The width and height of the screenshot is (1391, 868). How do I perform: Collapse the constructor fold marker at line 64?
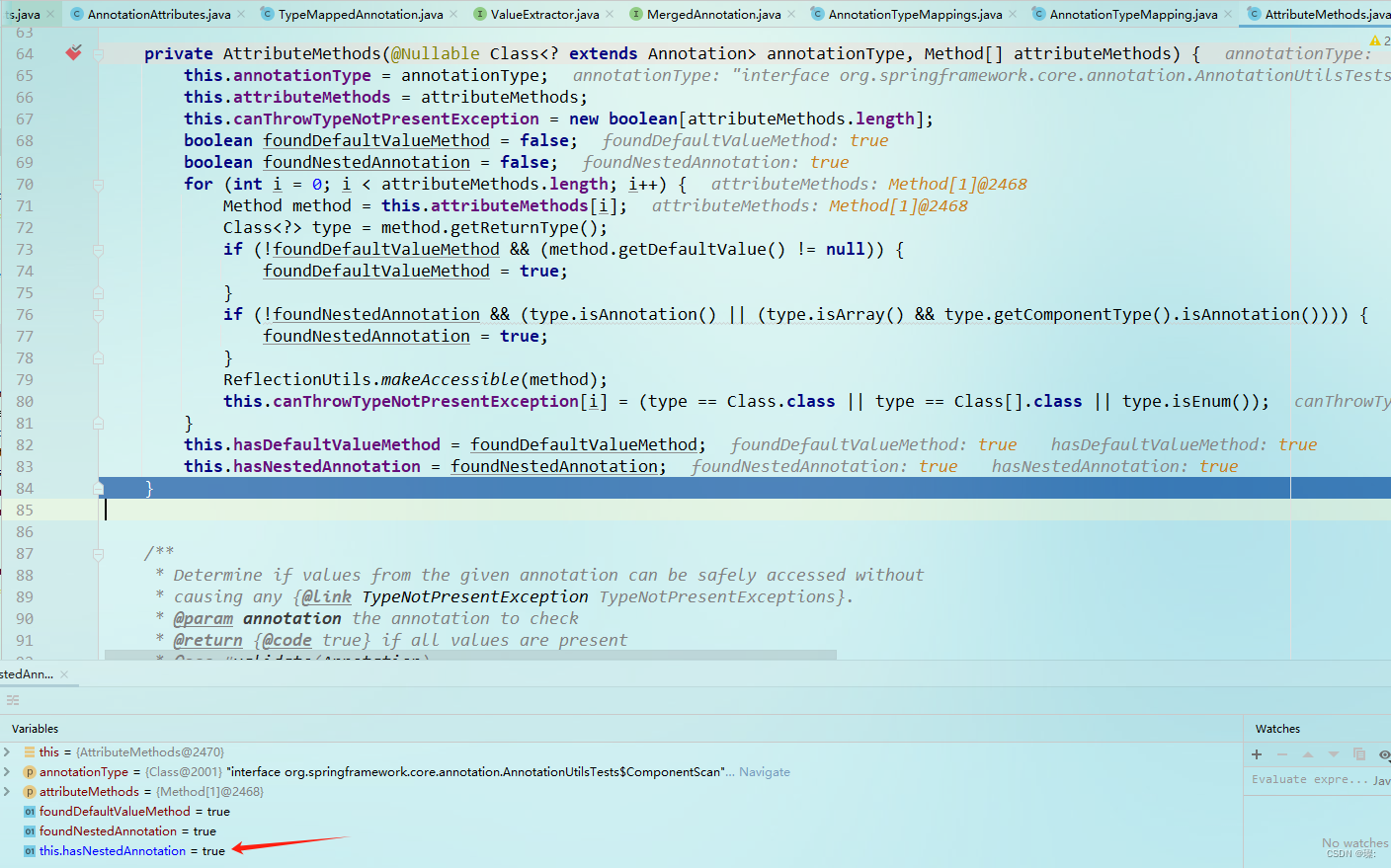[98, 54]
